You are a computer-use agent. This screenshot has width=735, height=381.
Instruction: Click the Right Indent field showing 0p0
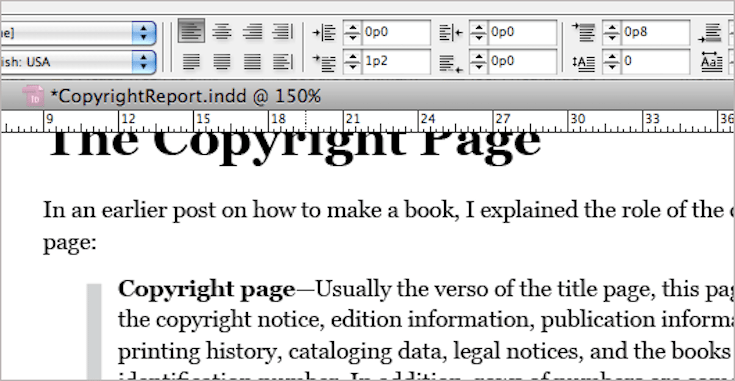coord(522,32)
